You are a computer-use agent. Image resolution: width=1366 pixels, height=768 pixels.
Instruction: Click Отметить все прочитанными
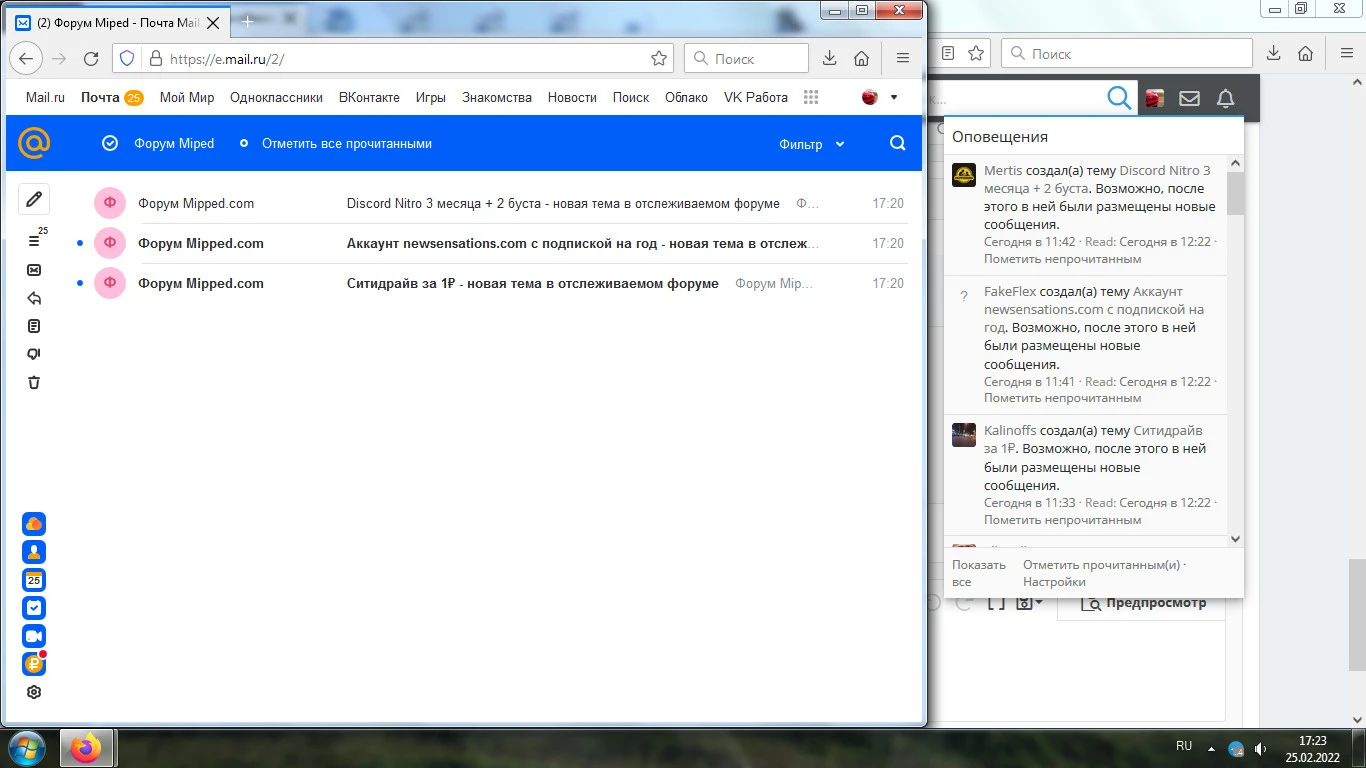(x=346, y=144)
